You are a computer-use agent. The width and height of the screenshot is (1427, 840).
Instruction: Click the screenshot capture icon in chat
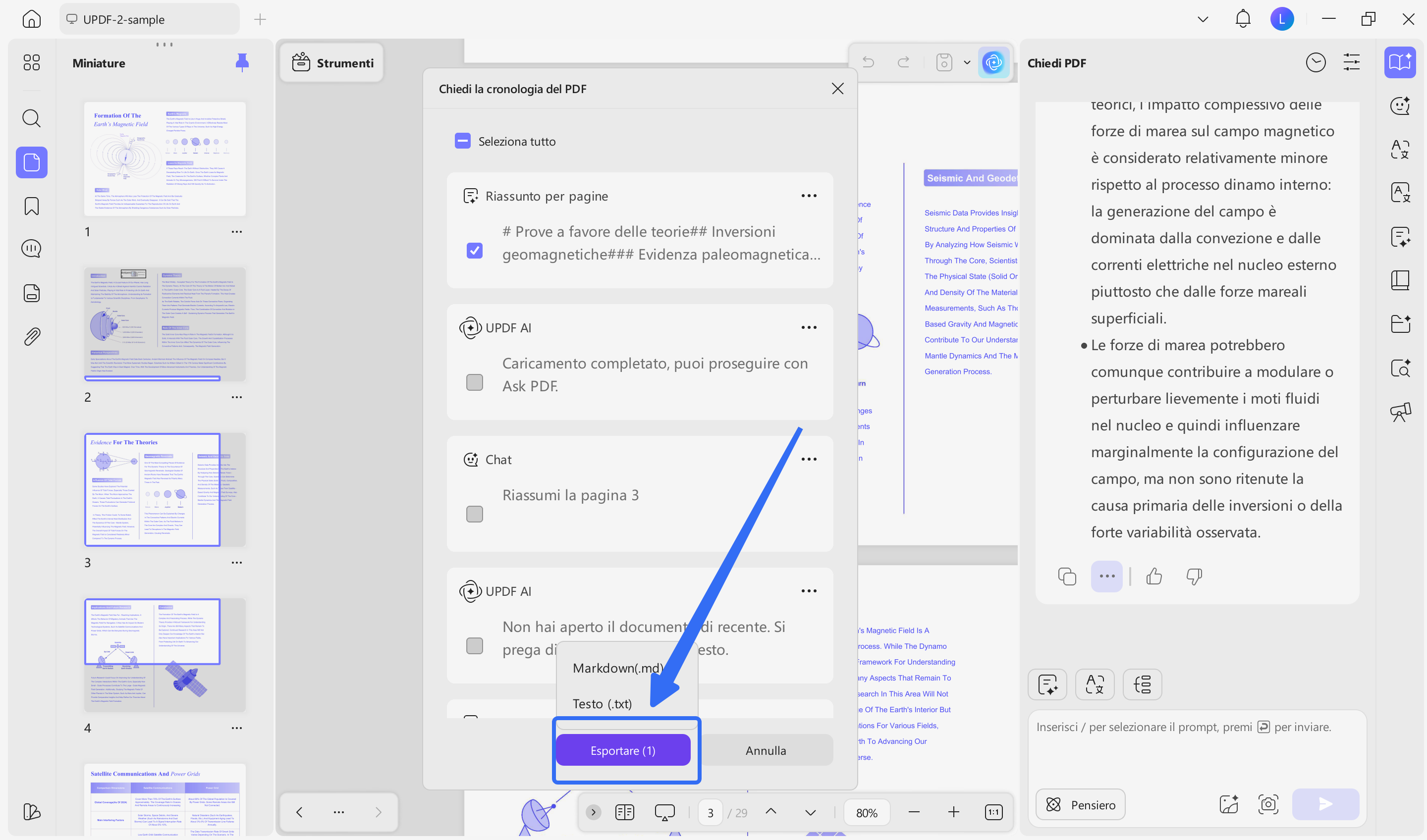1268,804
